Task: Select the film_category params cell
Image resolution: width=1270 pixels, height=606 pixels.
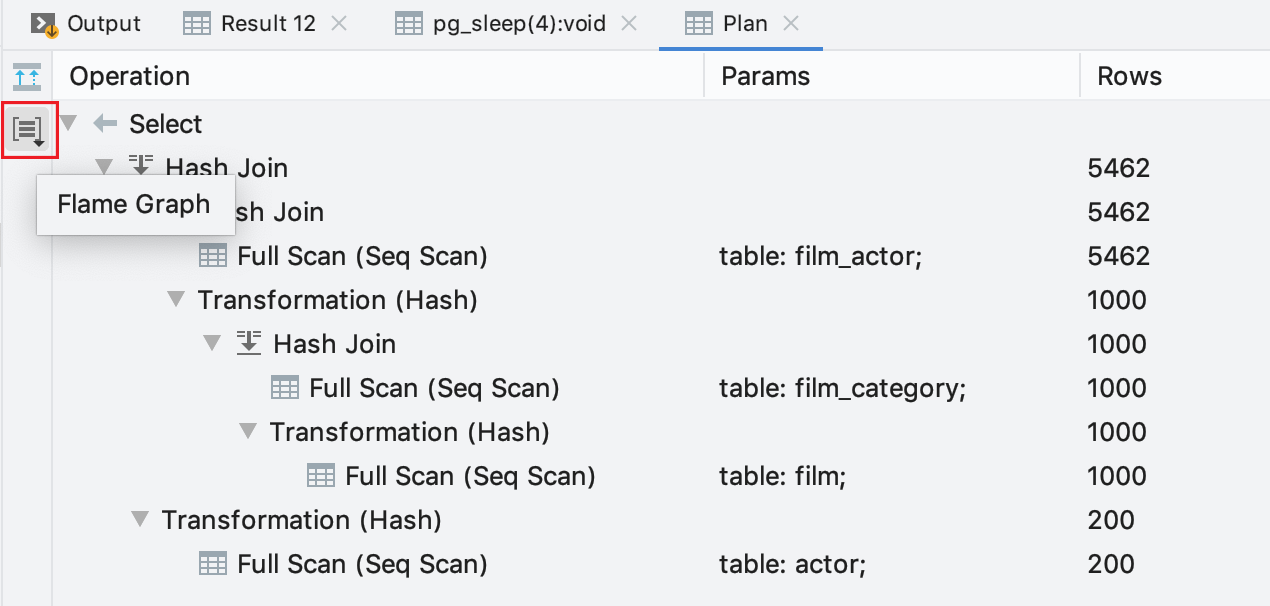Action: click(x=842, y=388)
